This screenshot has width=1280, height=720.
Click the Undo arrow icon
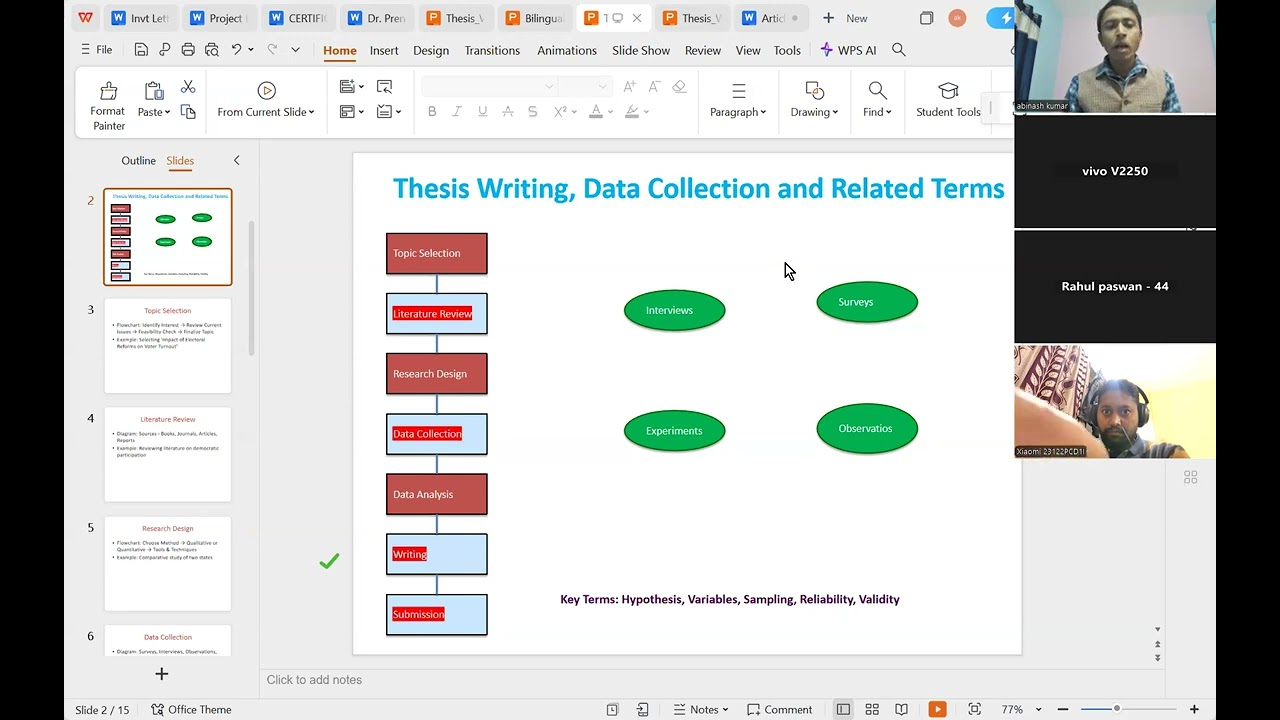click(x=237, y=49)
